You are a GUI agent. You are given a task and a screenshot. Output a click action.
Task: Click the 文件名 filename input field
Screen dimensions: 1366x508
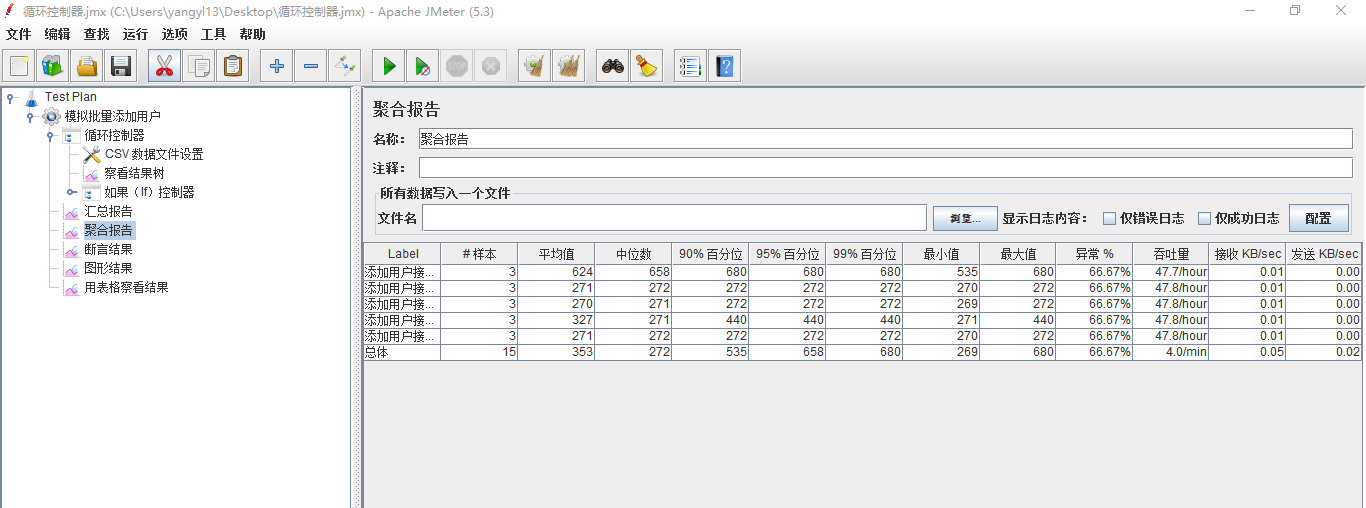point(675,218)
